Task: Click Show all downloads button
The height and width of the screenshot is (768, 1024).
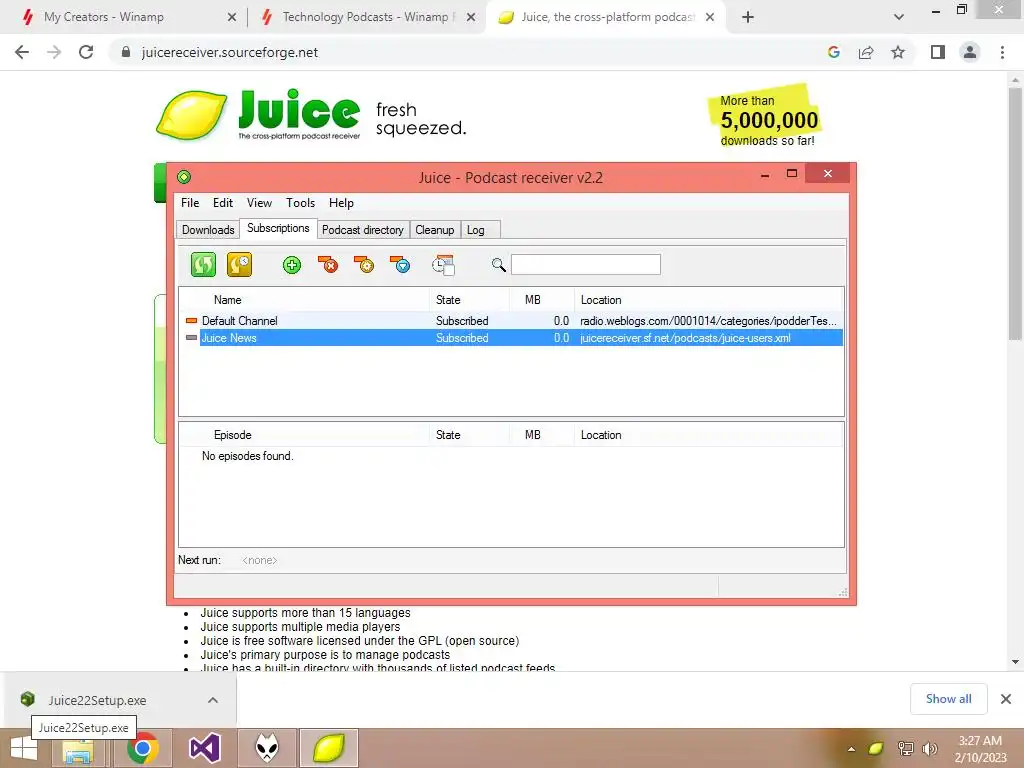Action: [949, 699]
